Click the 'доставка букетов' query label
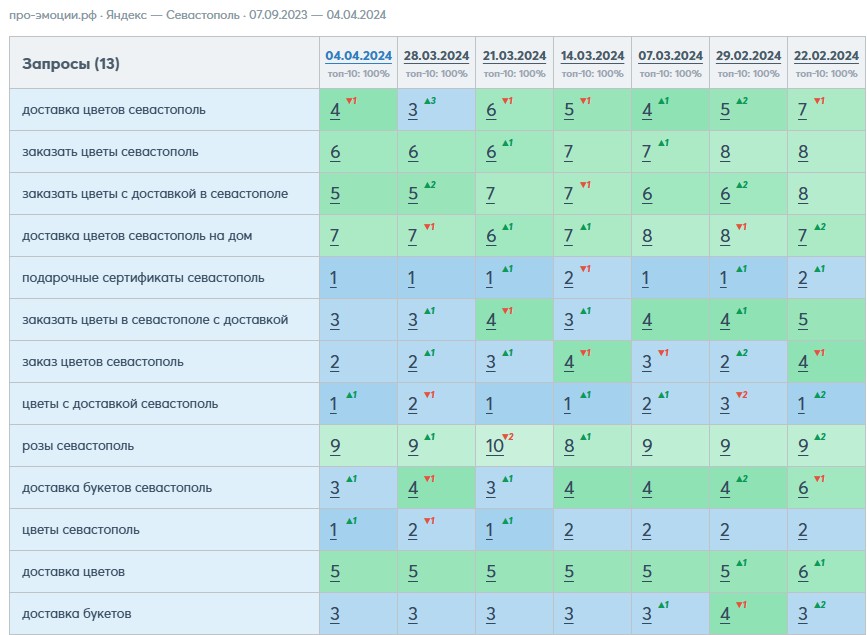This screenshot has width=867, height=635. (77, 614)
